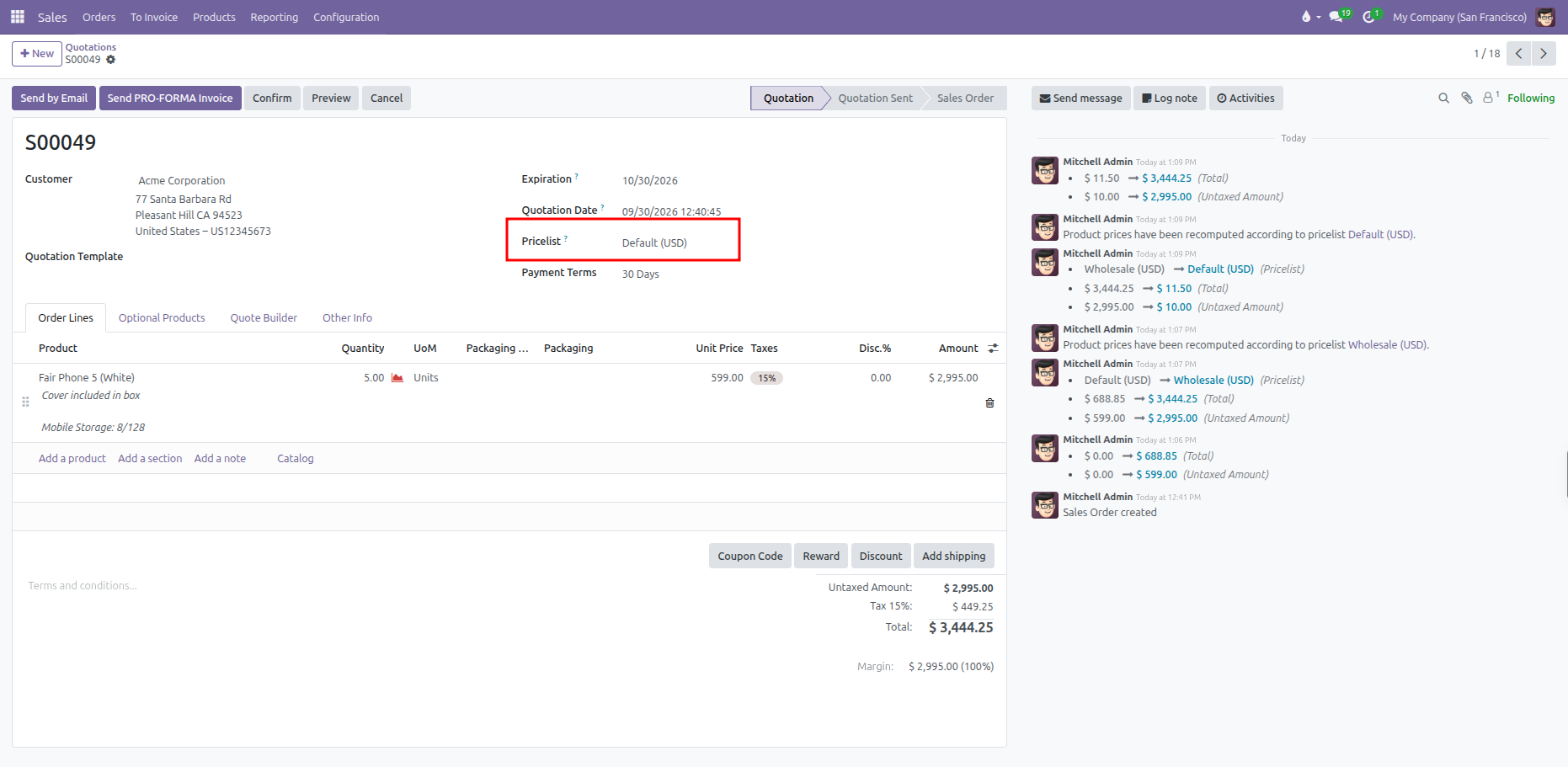Select the Quotation Sent status stage
1568x767 pixels.
[875, 99]
